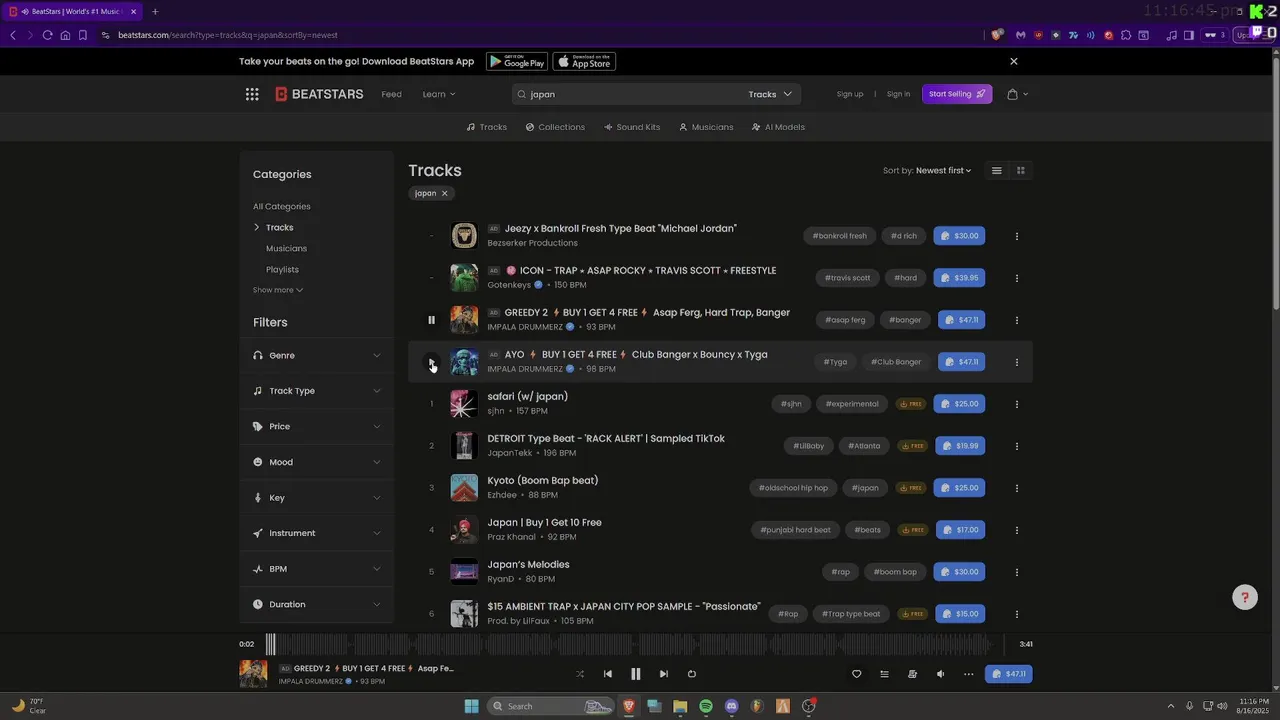Open the Sort by Newest first dropdown
Viewport: 1280px width, 720px height.
tap(927, 171)
